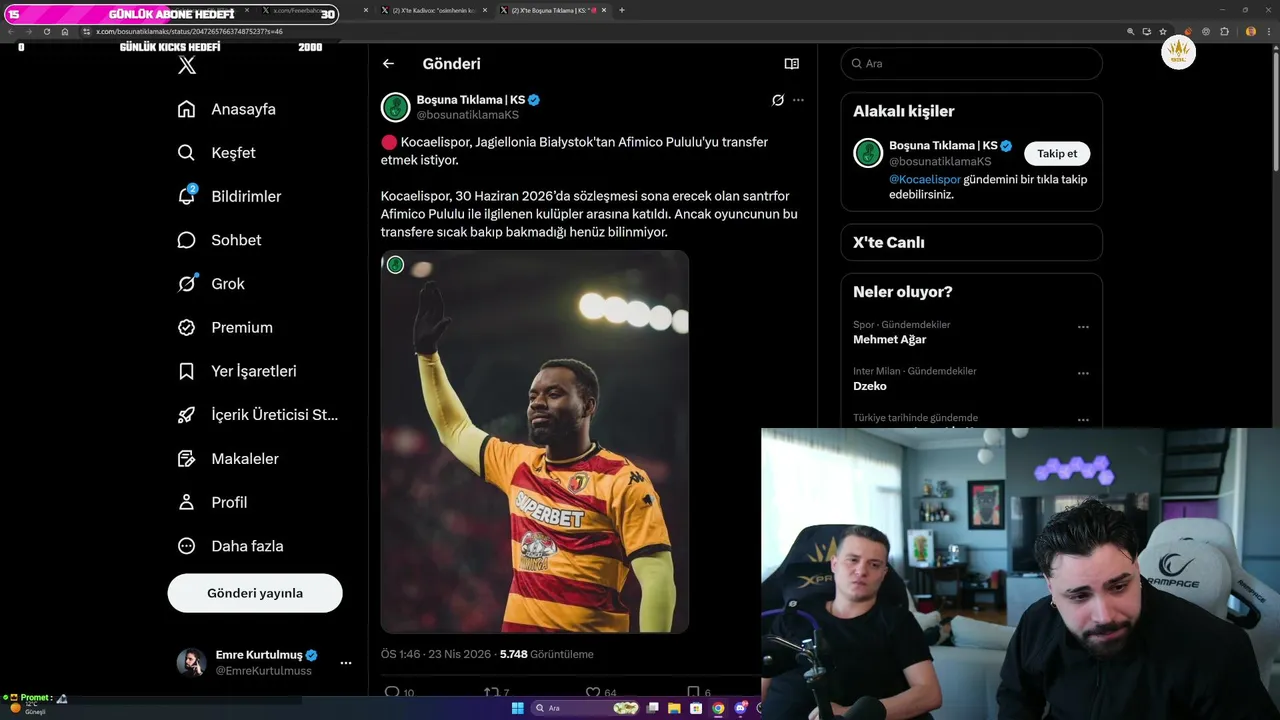Reply to the post via comment icon
The width and height of the screenshot is (1280, 720).
pyautogui.click(x=392, y=692)
